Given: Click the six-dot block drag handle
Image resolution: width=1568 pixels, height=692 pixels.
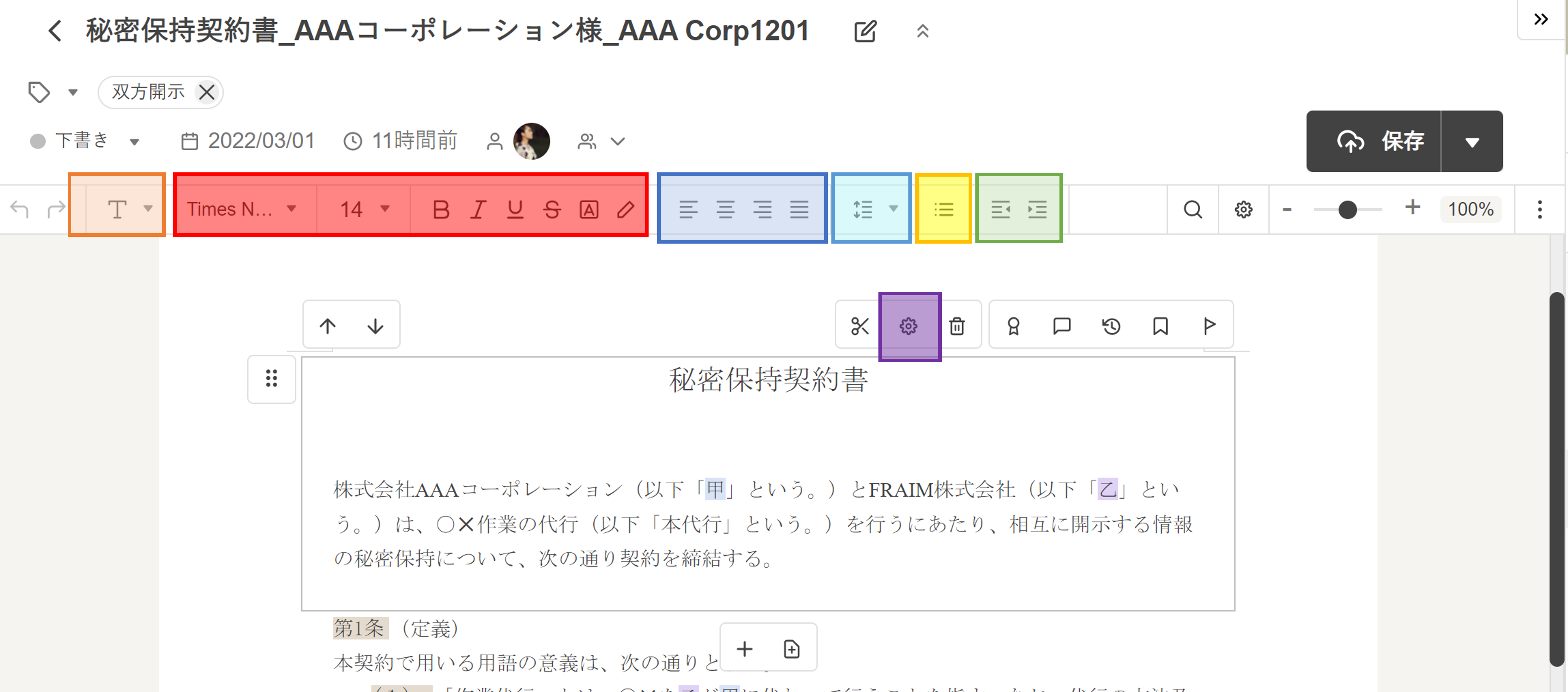Looking at the screenshot, I should point(272,378).
